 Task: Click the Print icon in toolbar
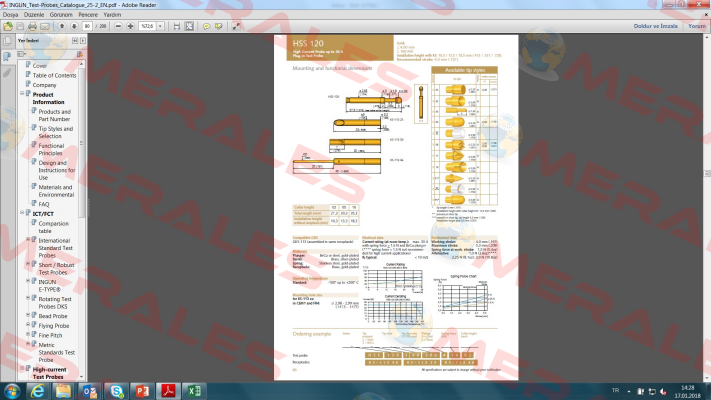(32, 26)
